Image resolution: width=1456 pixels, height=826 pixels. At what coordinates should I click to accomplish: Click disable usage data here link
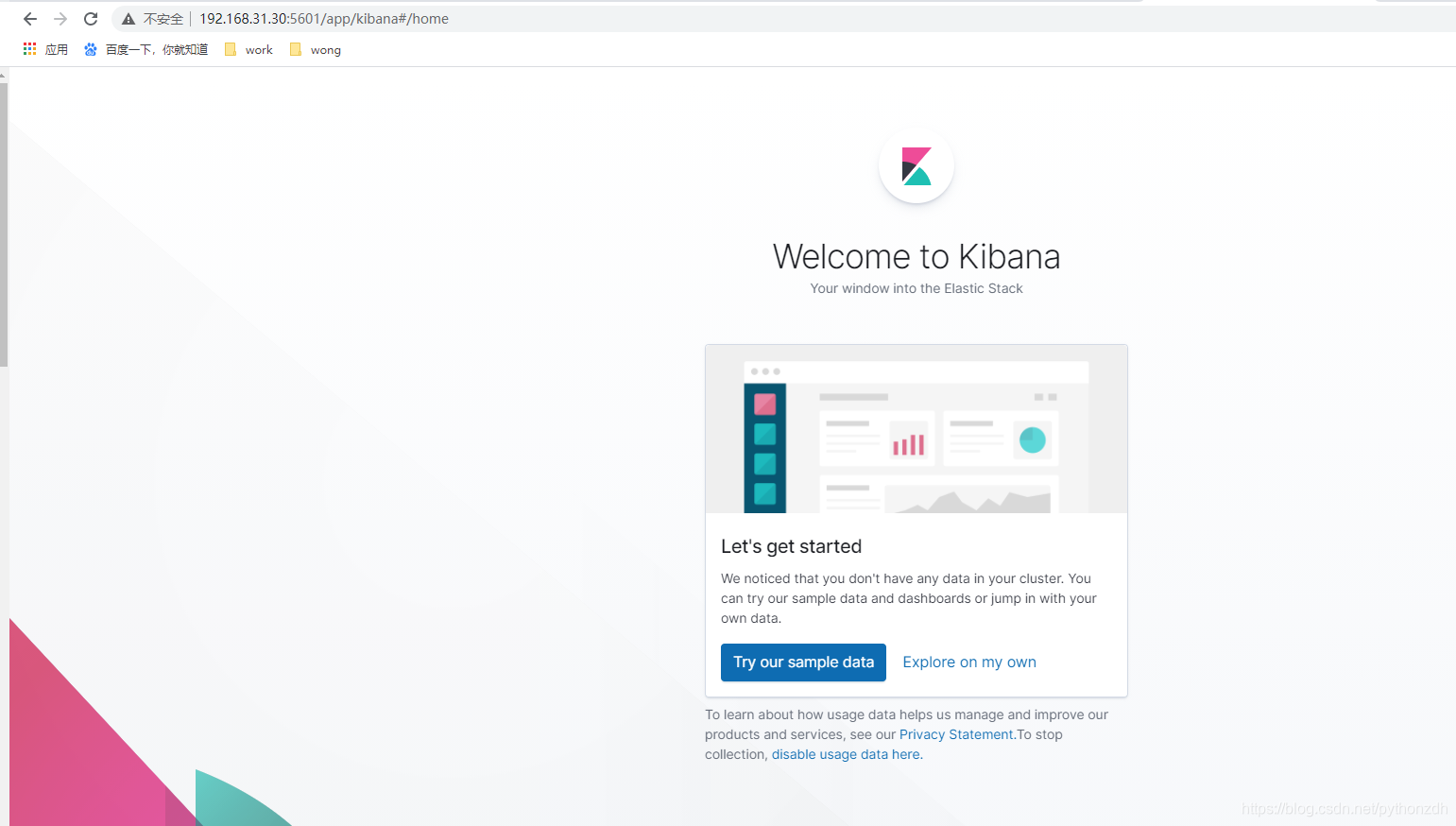(x=846, y=754)
